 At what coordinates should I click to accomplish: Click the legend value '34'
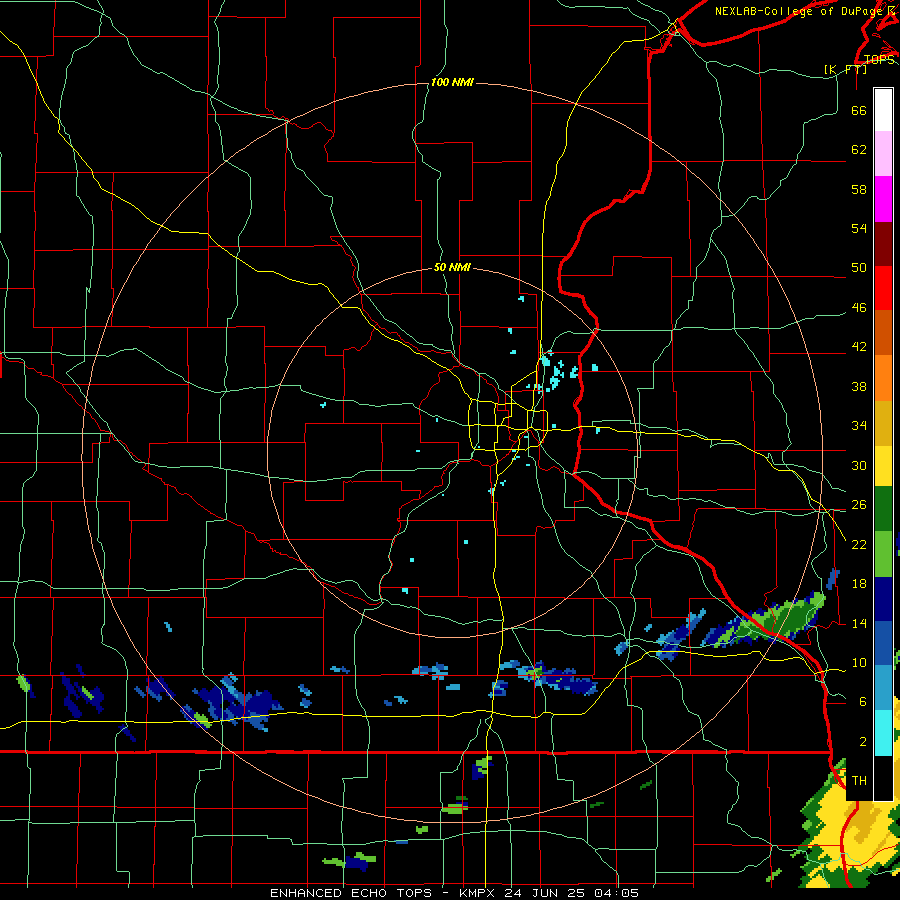(x=859, y=426)
